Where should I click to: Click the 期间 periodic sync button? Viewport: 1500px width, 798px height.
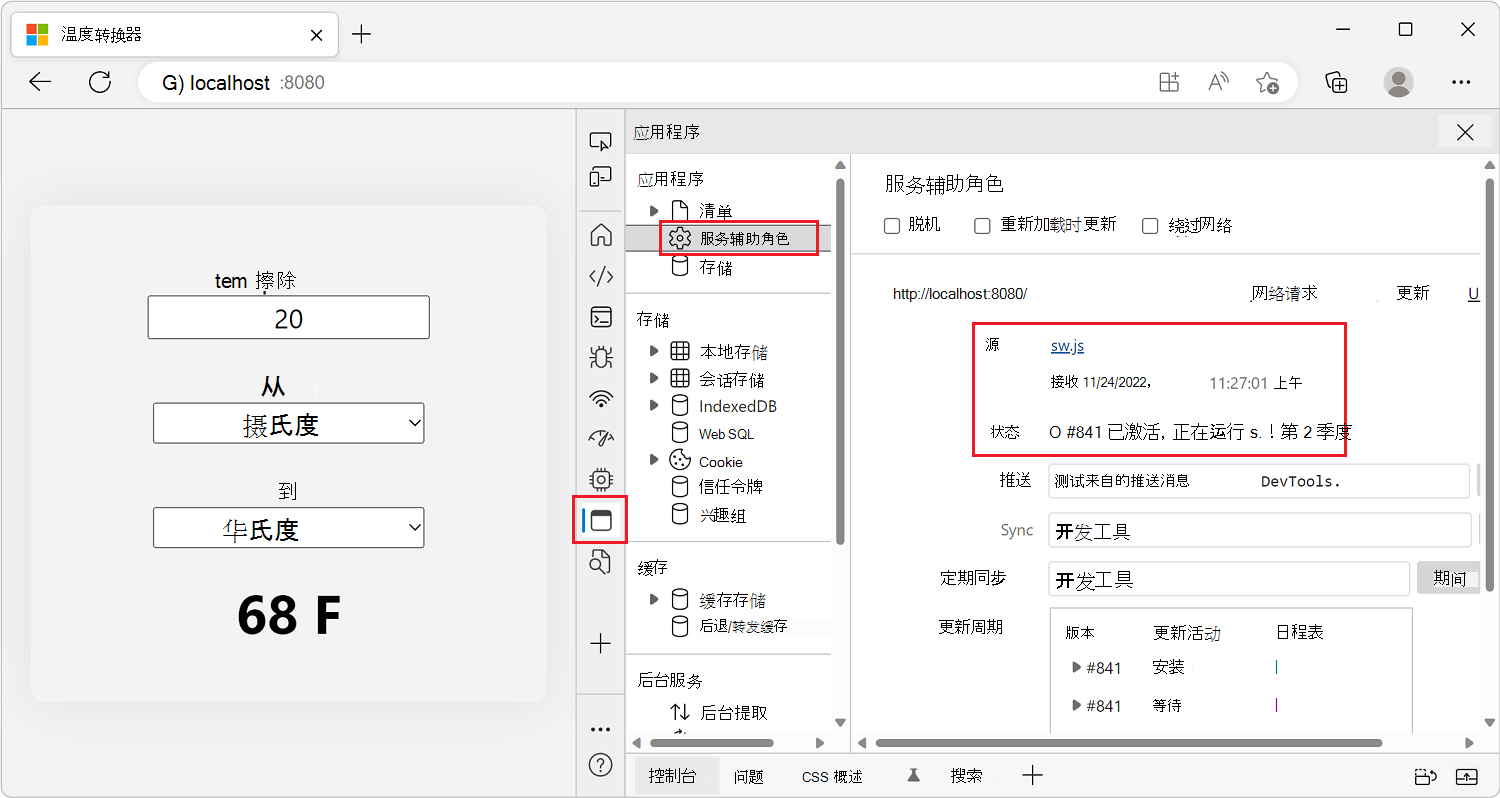pyautogui.click(x=1449, y=578)
